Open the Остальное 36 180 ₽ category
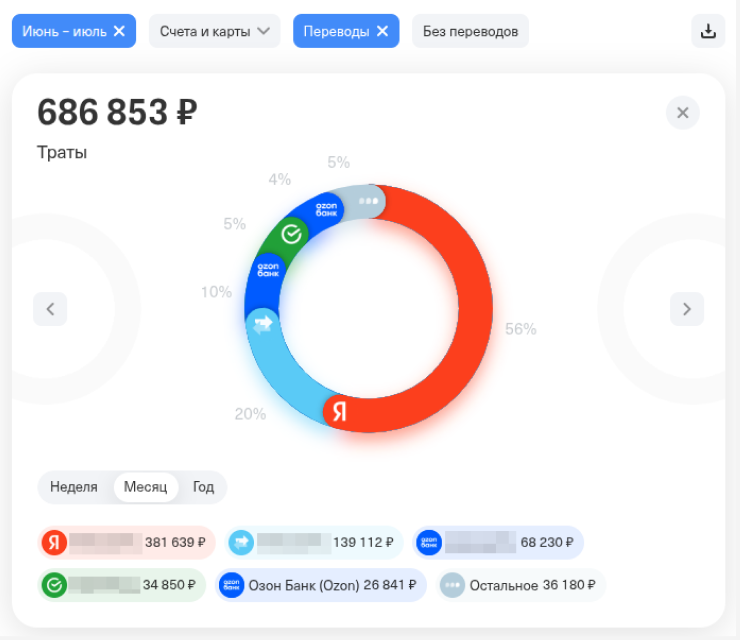The height and width of the screenshot is (640, 740). point(520,585)
